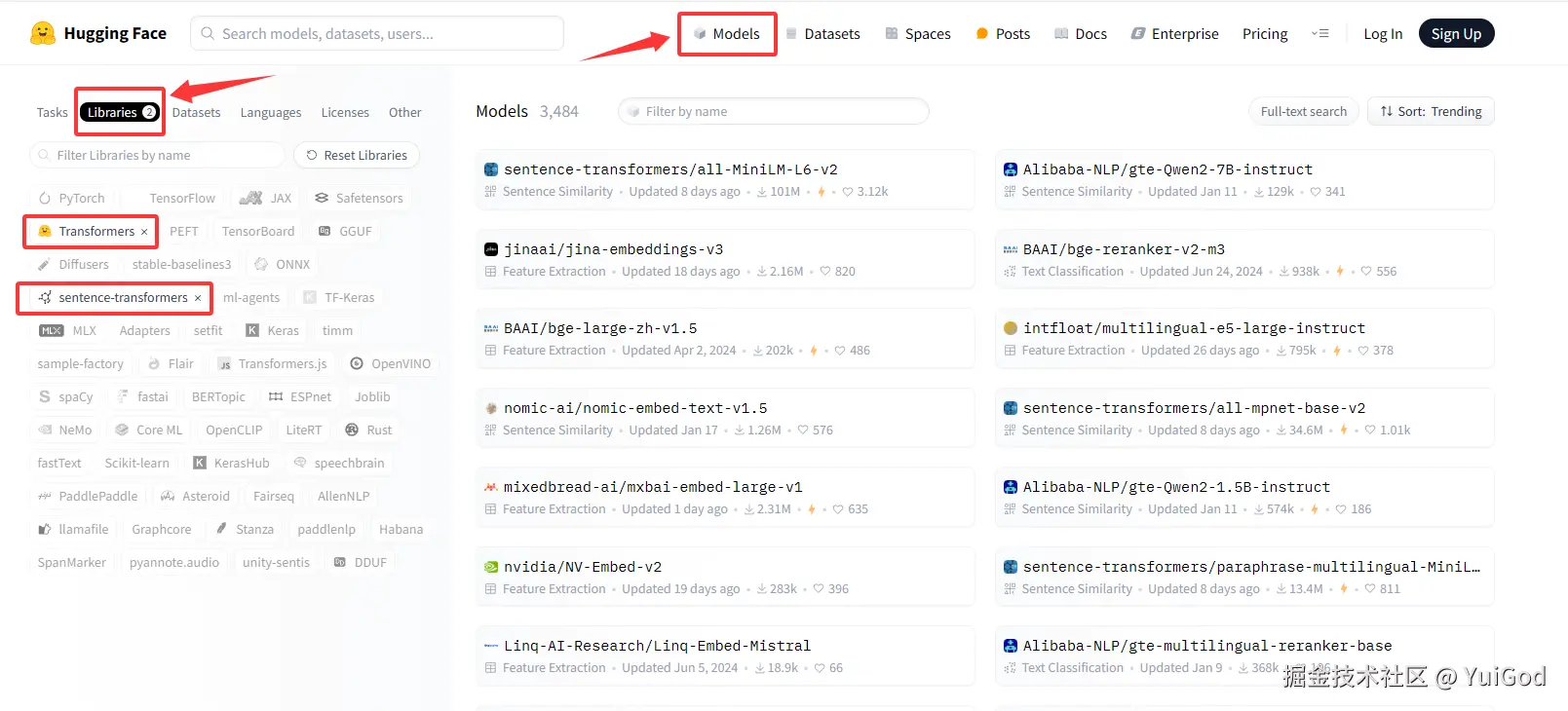Expand the more-options menu icon in navbar
The height and width of the screenshot is (711, 1568).
click(x=1320, y=34)
